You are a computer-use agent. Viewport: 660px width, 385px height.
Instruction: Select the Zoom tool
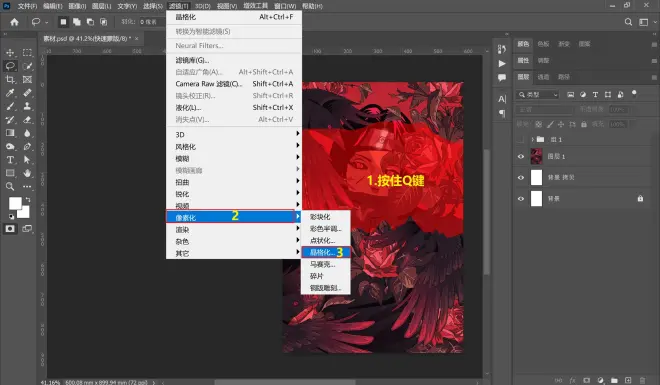click(x=10, y=186)
